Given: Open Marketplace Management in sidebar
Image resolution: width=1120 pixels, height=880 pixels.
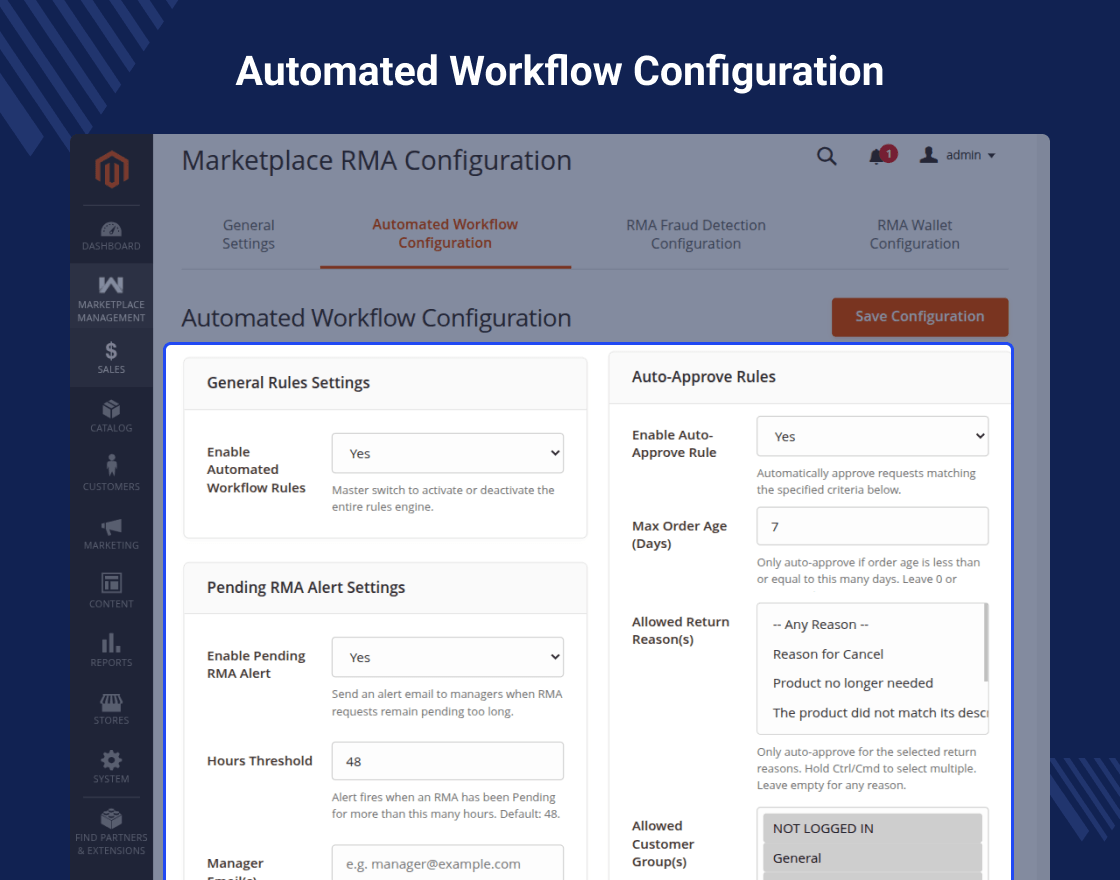Looking at the screenshot, I should tap(111, 299).
